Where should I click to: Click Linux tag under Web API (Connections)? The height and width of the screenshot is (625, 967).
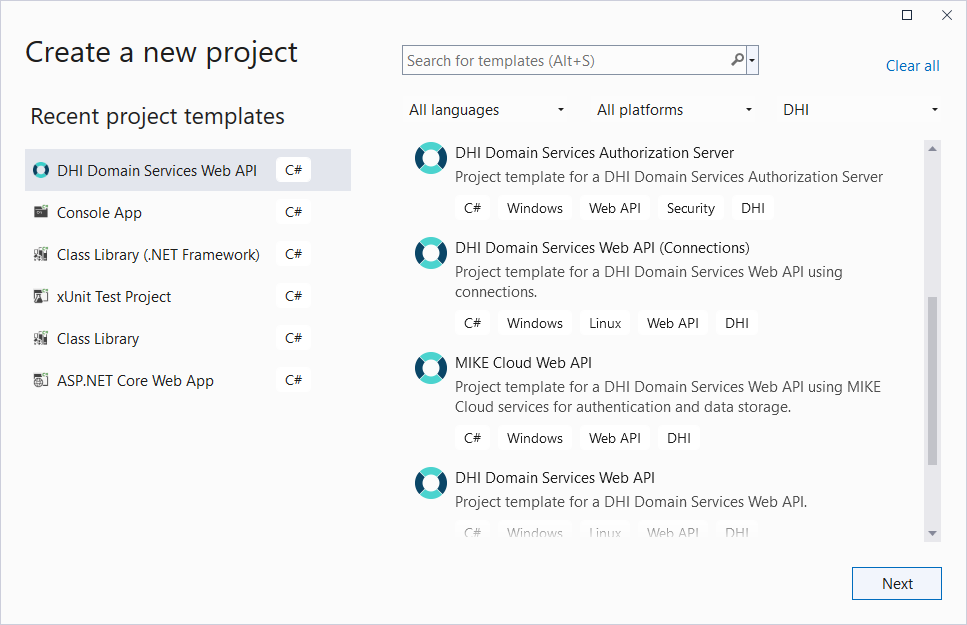pos(604,323)
